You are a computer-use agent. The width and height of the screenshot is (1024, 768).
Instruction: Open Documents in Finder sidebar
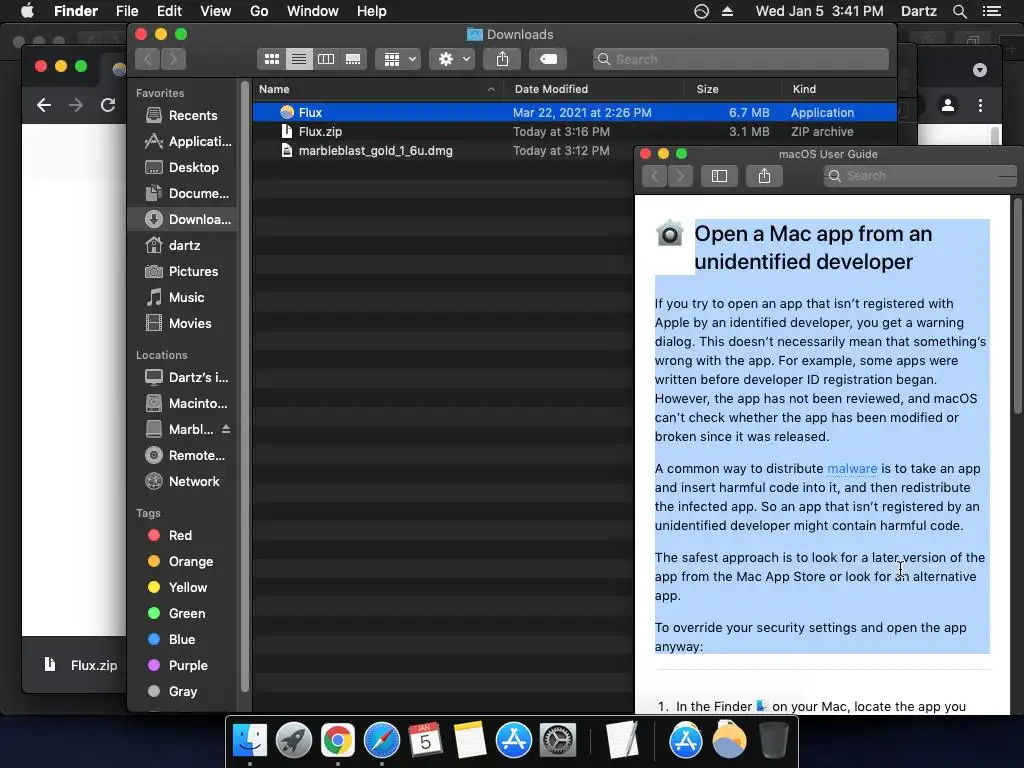click(x=182, y=193)
